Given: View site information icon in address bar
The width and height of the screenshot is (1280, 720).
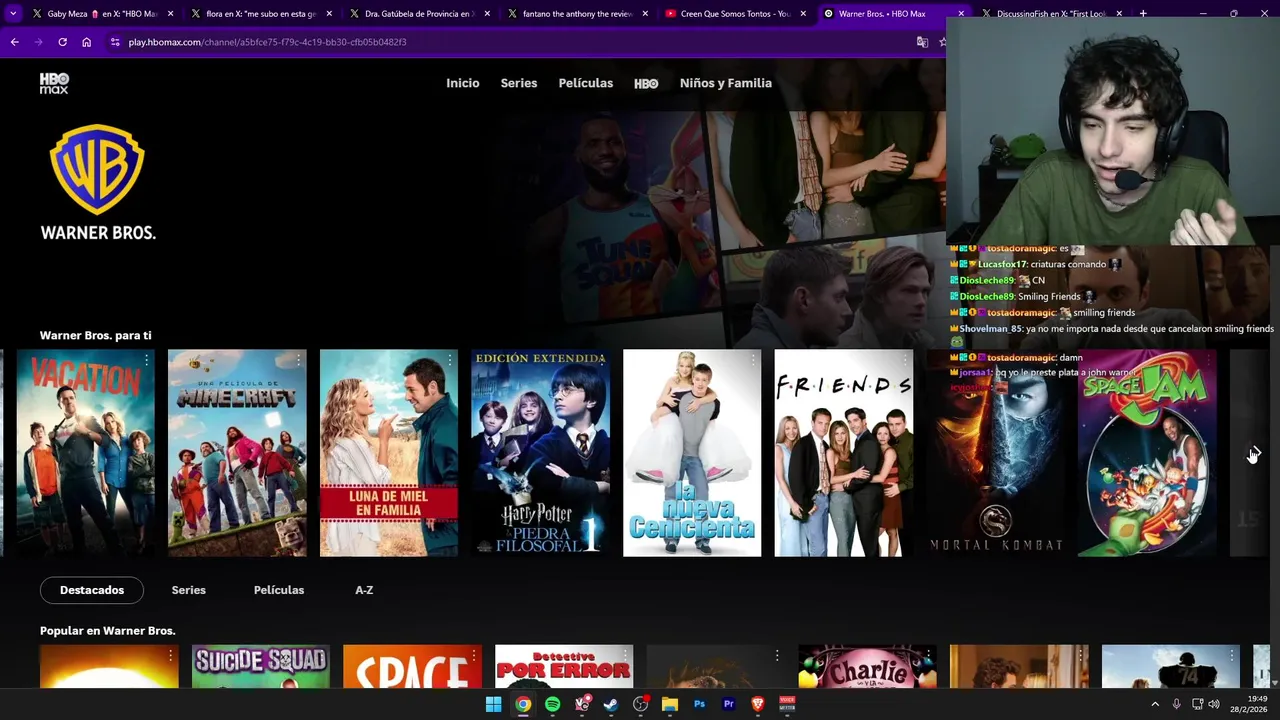Looking at the screenshot, I should (x=115, y=42).
